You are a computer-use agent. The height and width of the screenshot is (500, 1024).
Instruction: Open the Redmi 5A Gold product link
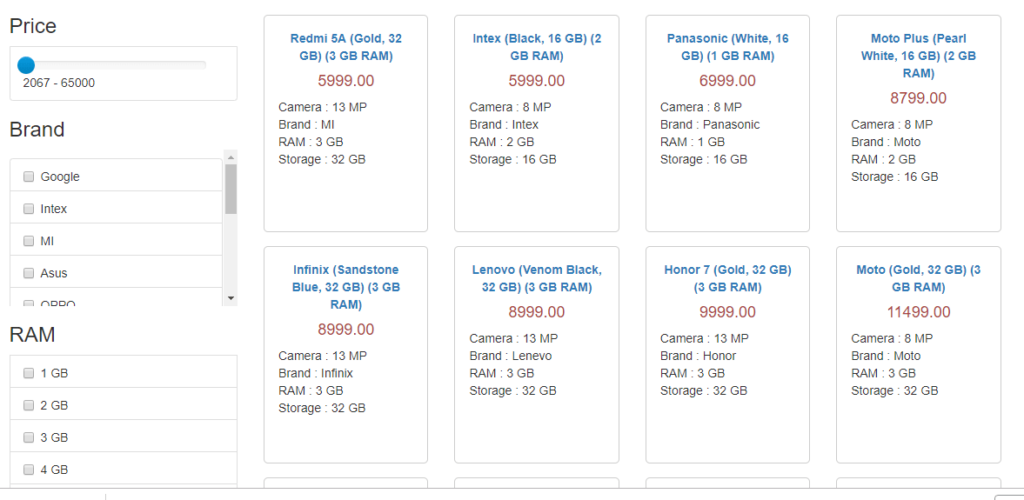pyautogui.click(x=346, y=47)
